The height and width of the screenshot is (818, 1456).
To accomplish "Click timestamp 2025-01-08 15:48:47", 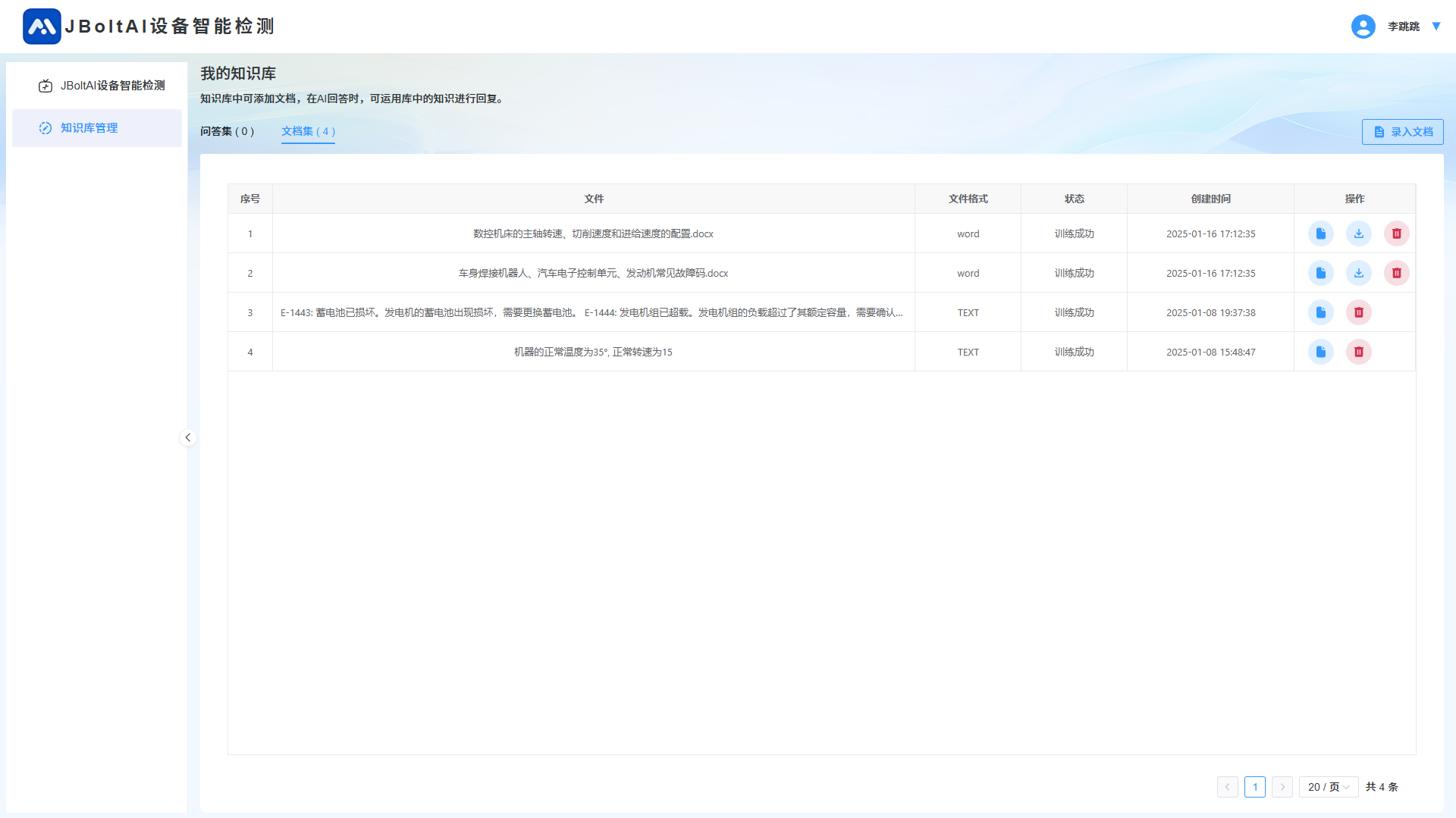I will (x=1210, y=352).
